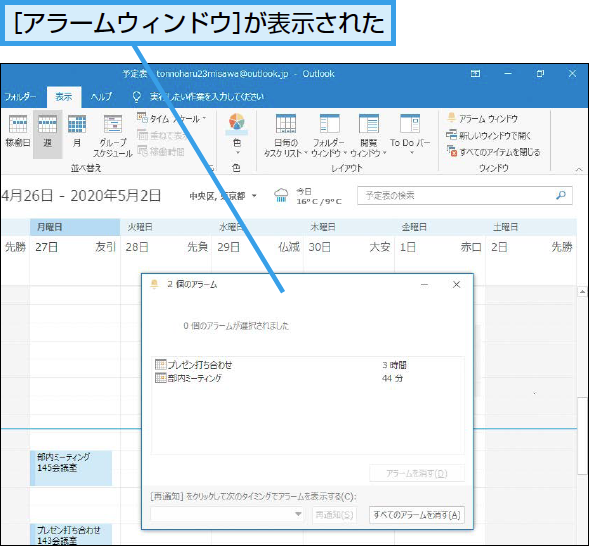Open the ヘルプ tab

[x=101, y=97]
